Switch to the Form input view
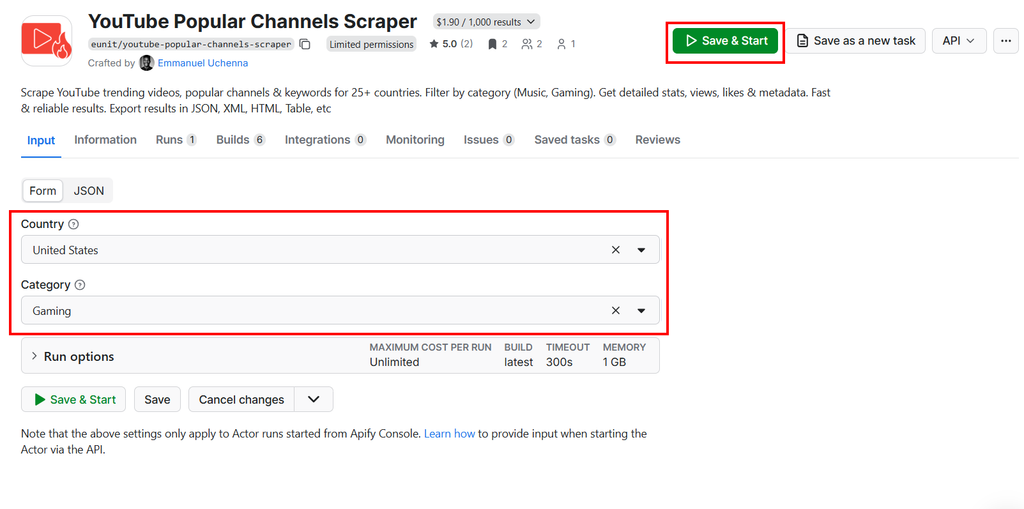 click(43, 191)
